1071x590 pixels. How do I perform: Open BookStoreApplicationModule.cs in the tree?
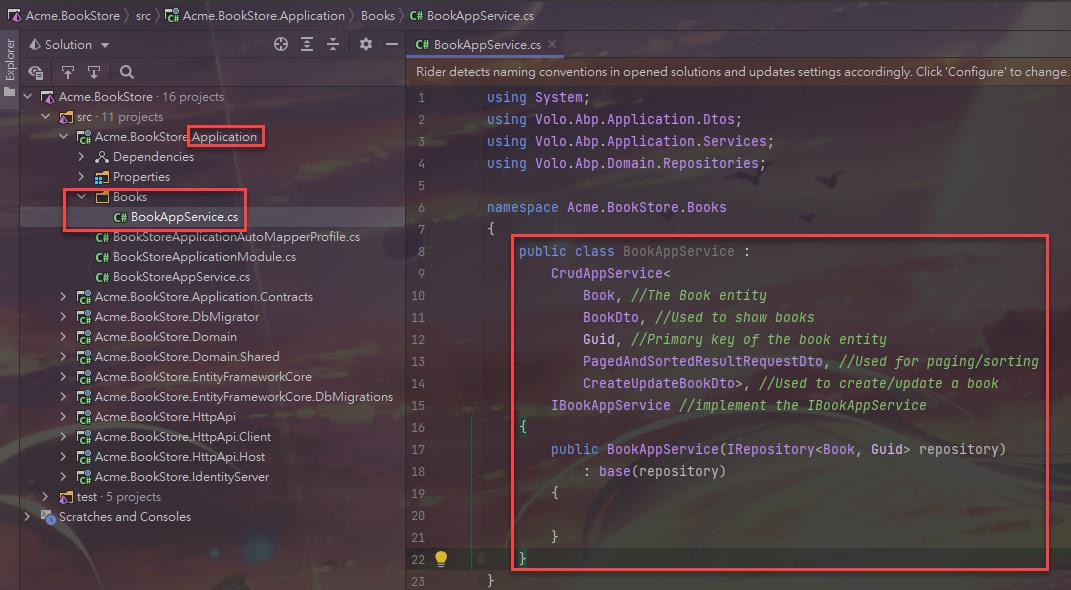(204, 257)
